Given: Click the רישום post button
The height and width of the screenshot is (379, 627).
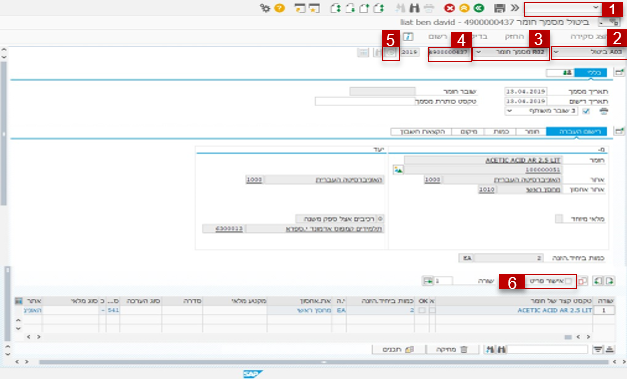Looking at the screenshot, I should [437, 37].
